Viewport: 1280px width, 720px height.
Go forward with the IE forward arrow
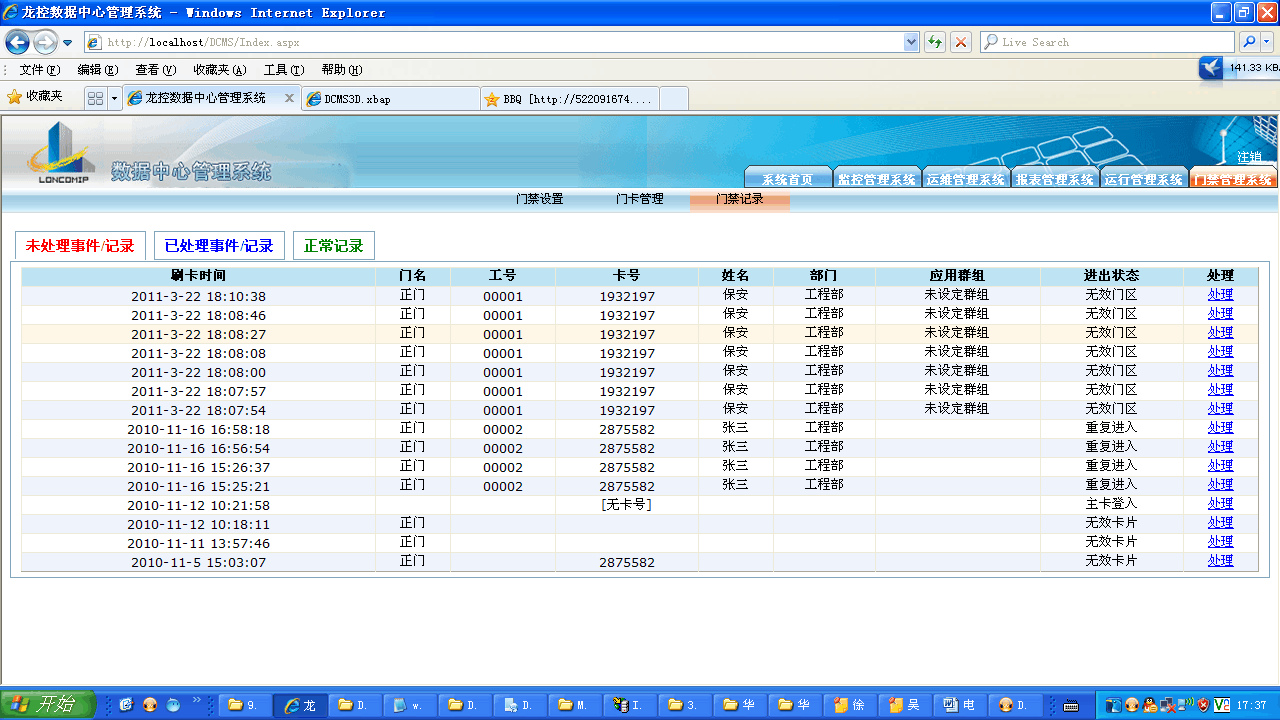point(45,42)
